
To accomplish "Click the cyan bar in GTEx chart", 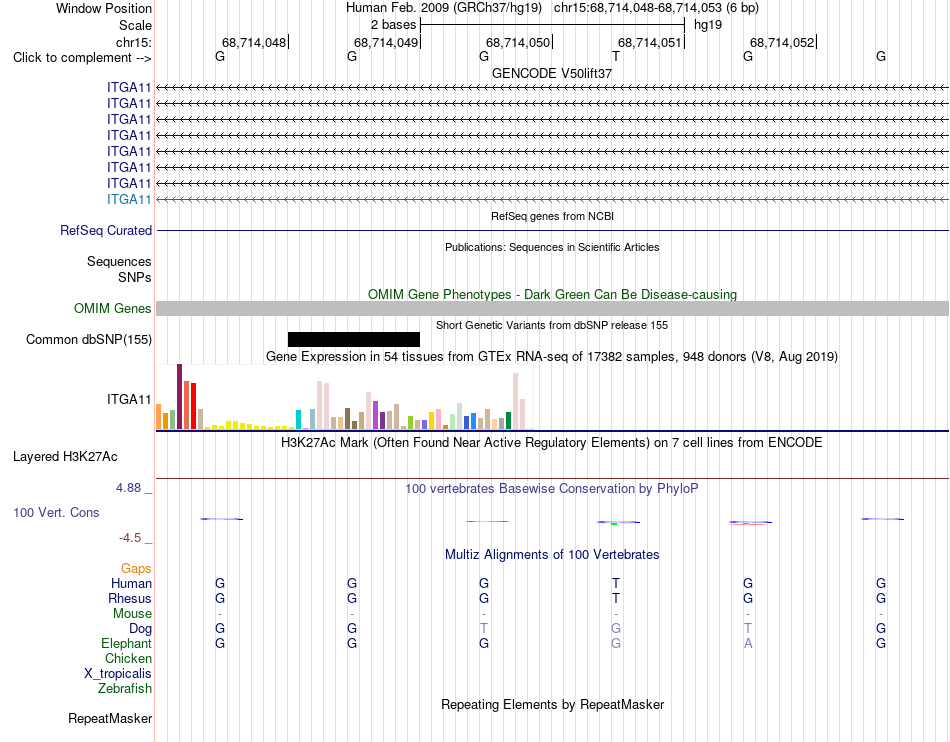I will [298, 420].
